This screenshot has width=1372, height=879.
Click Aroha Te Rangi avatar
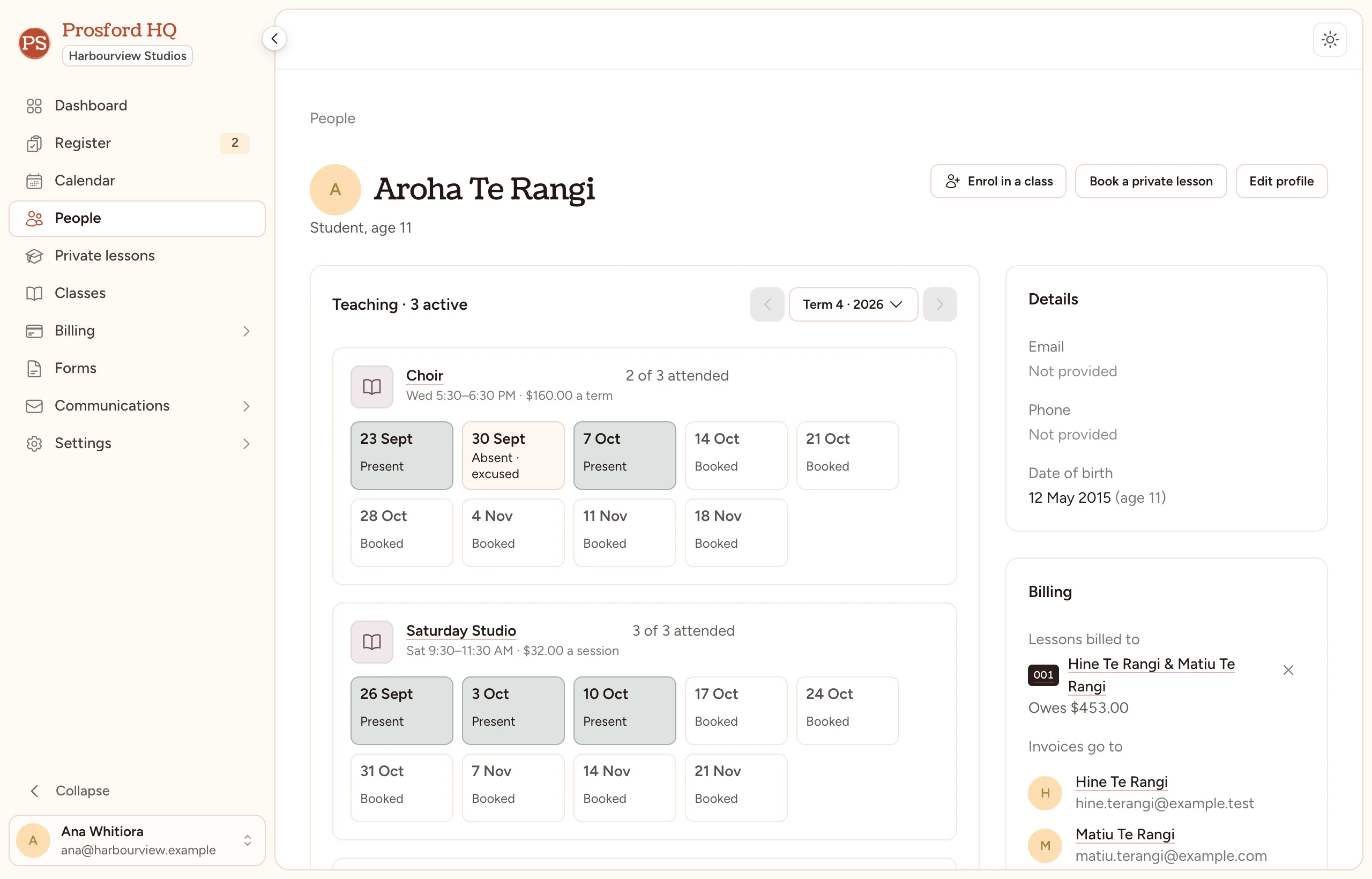tap(335, 190)
